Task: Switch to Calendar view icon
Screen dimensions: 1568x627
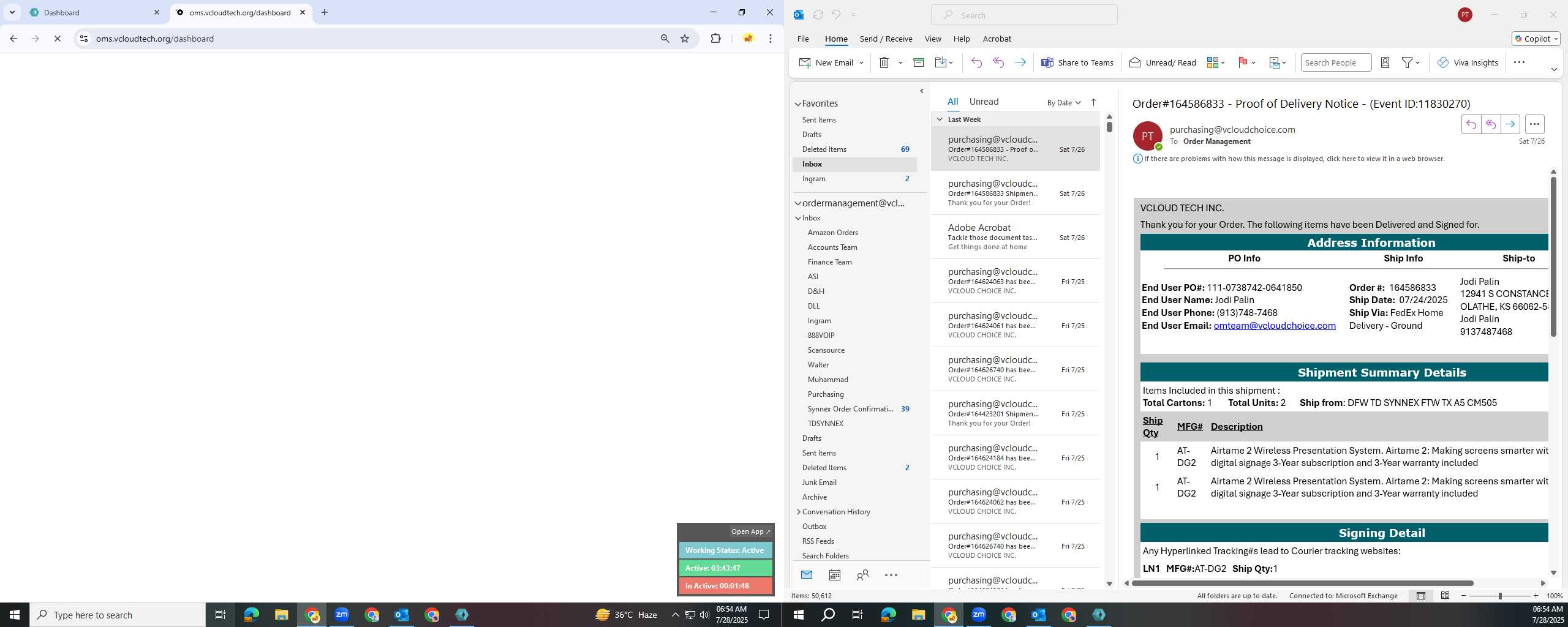Action: coord(834,575)
